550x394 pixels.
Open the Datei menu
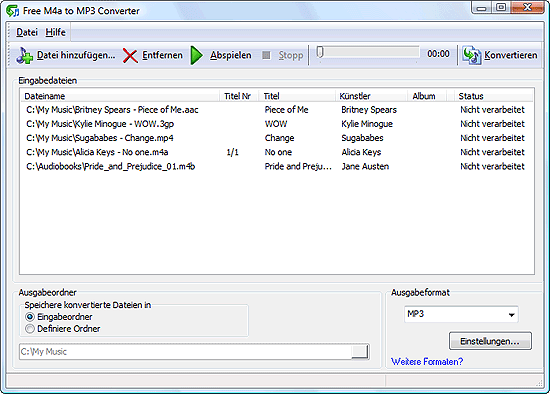tap(27, 32)
